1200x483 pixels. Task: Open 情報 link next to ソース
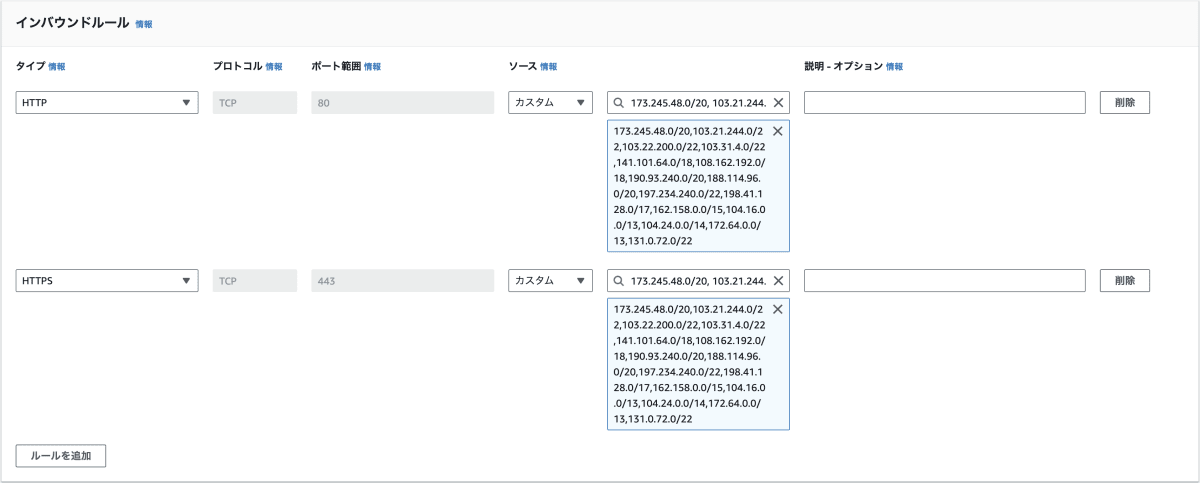[549, 67]
